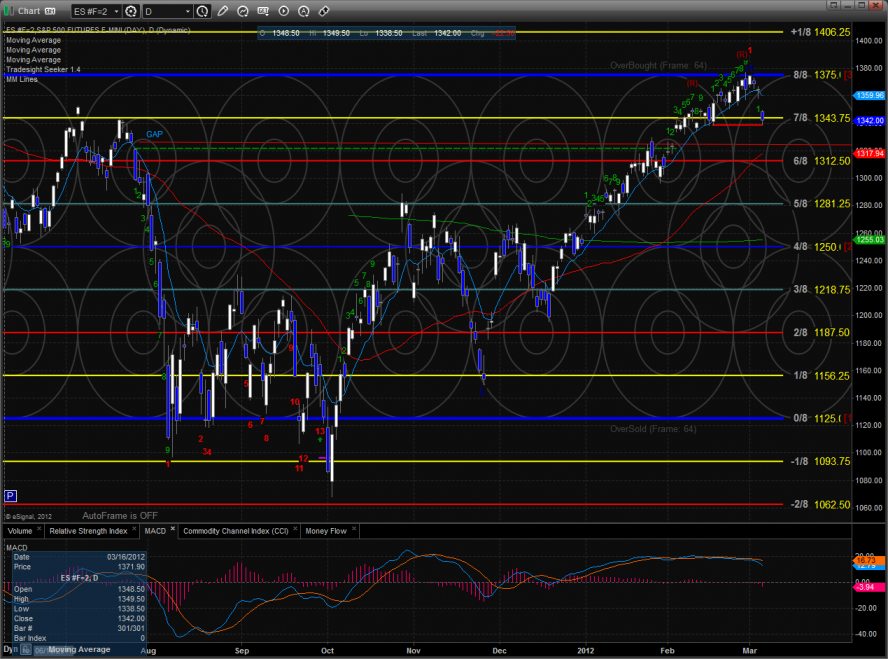888x659 pixels.
Task: Click the 1342.00 last price marker
Action: tap(869, 121)
